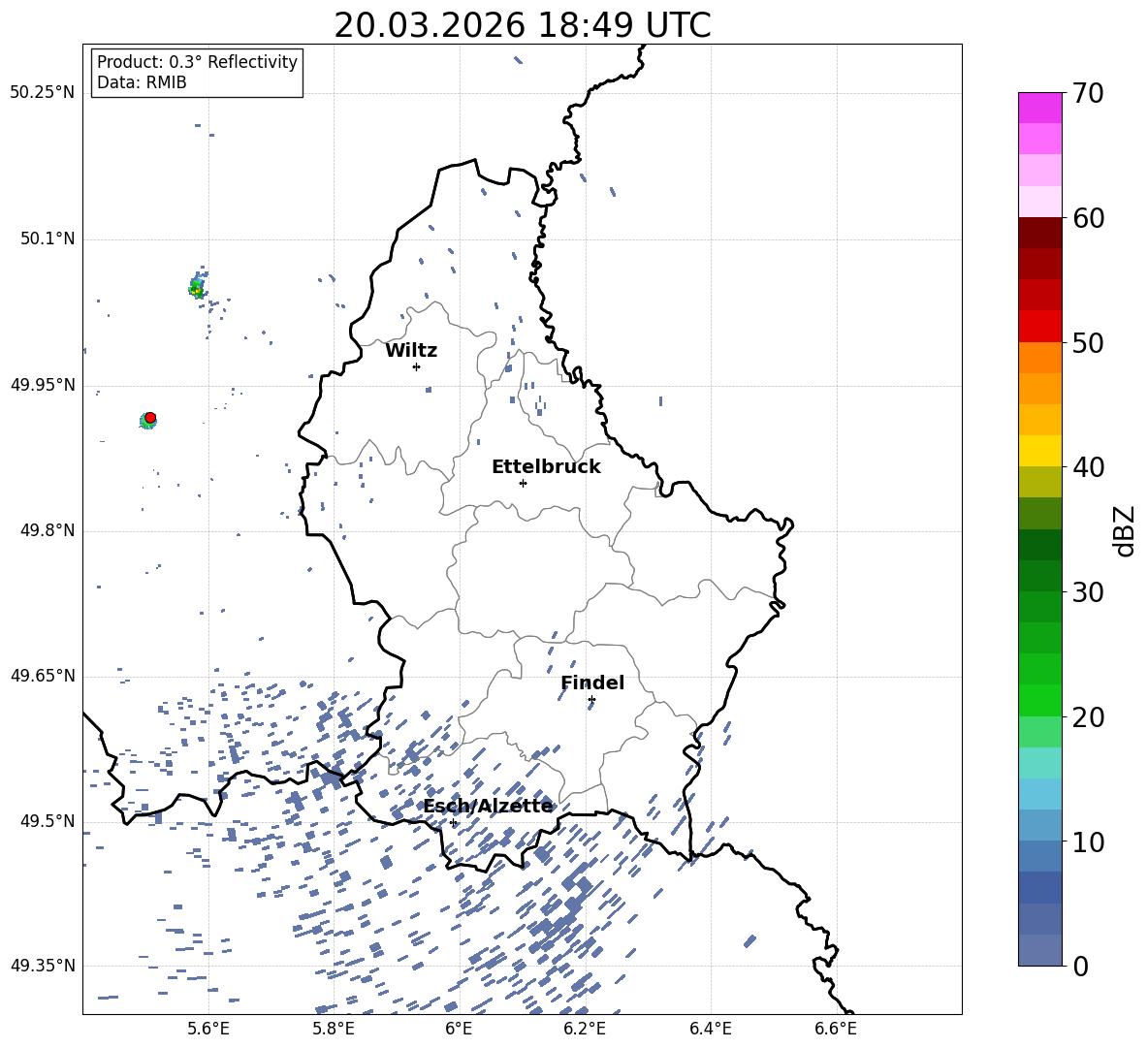Screen dimensions: 1148x1048
Task: Click the colorbar value 0
Action: [x=1081, y=967]
